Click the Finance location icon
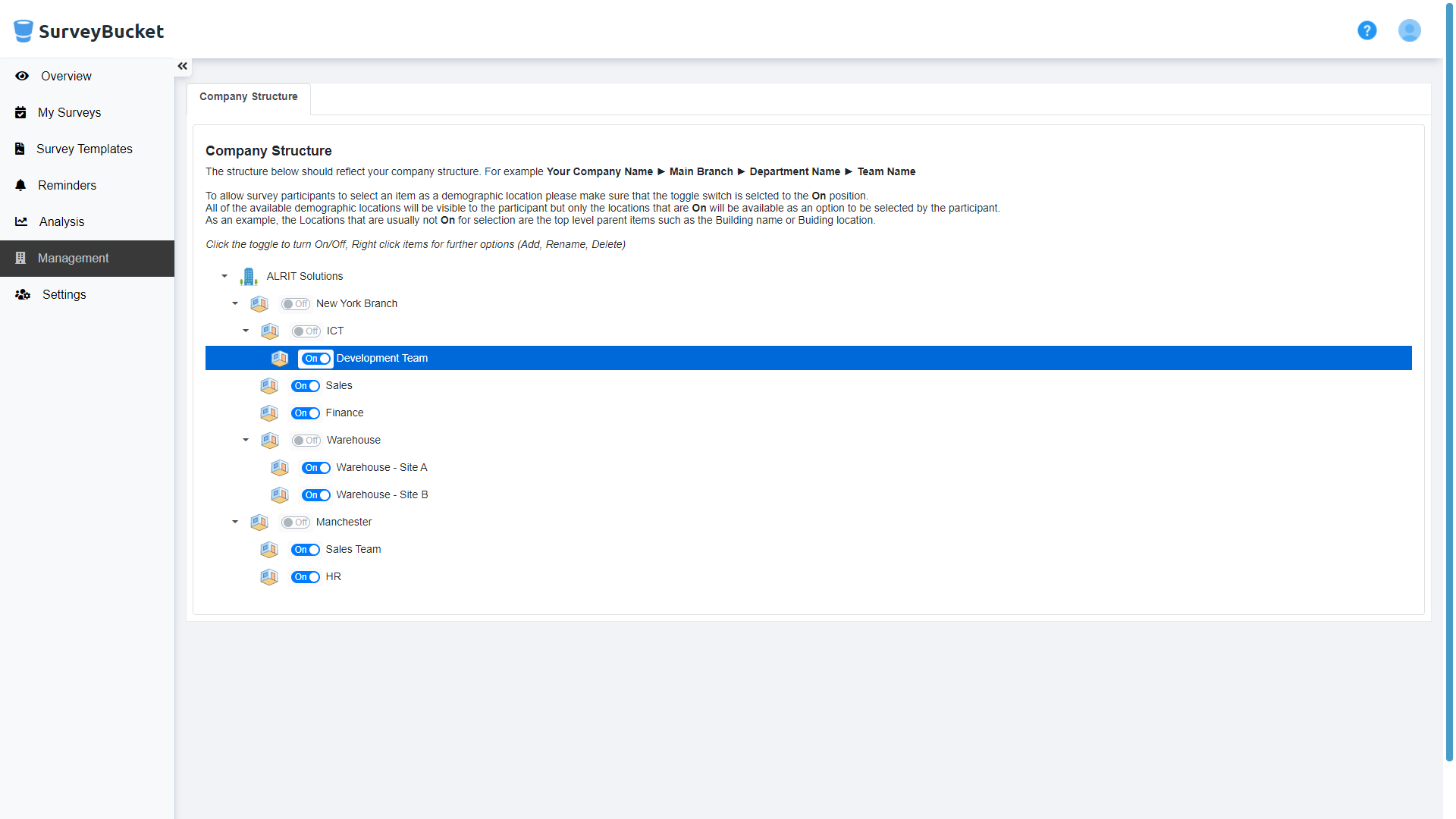 (269, 413)
